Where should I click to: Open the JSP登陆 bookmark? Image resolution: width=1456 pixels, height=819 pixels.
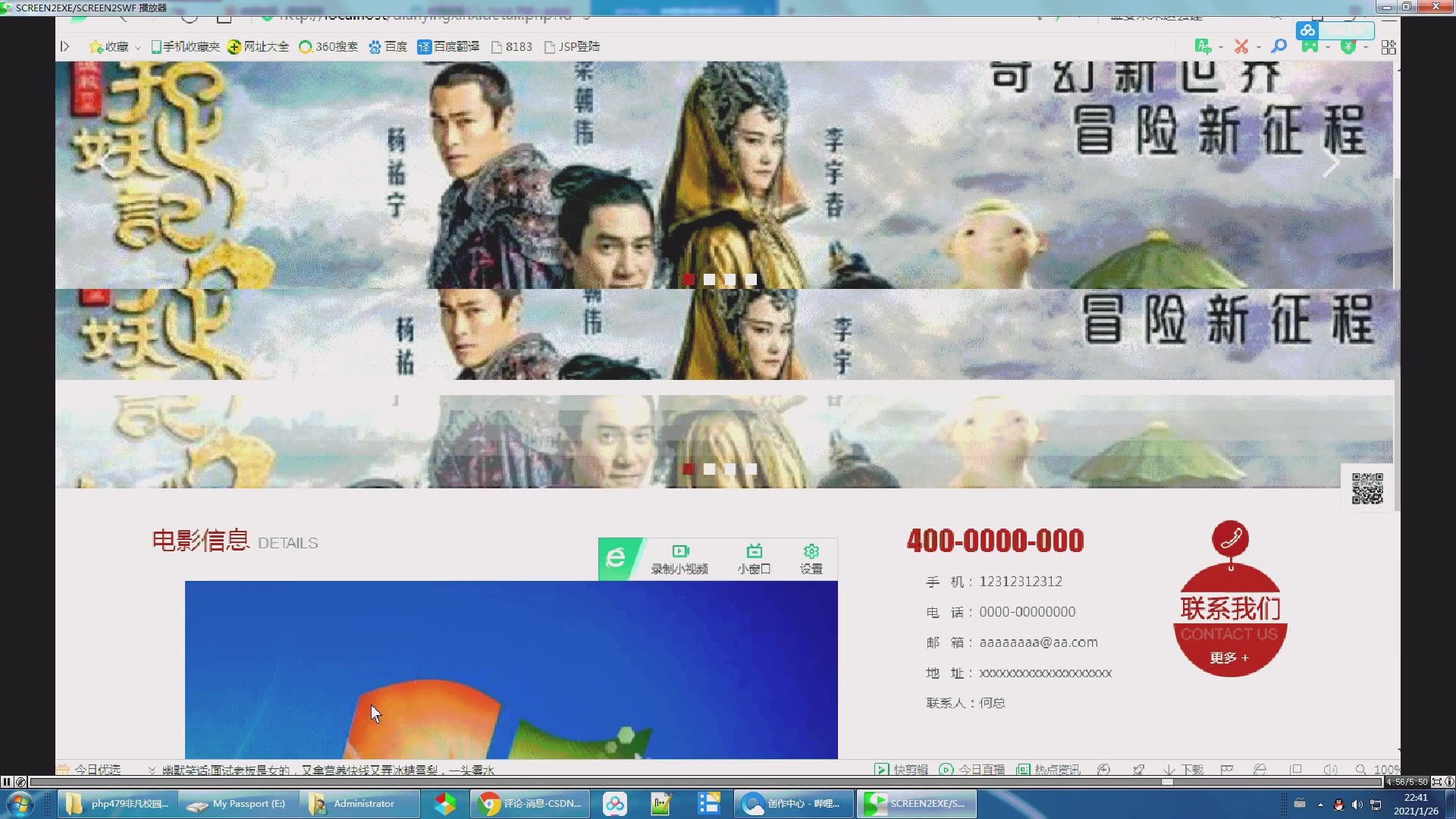[x=572, y=47]
